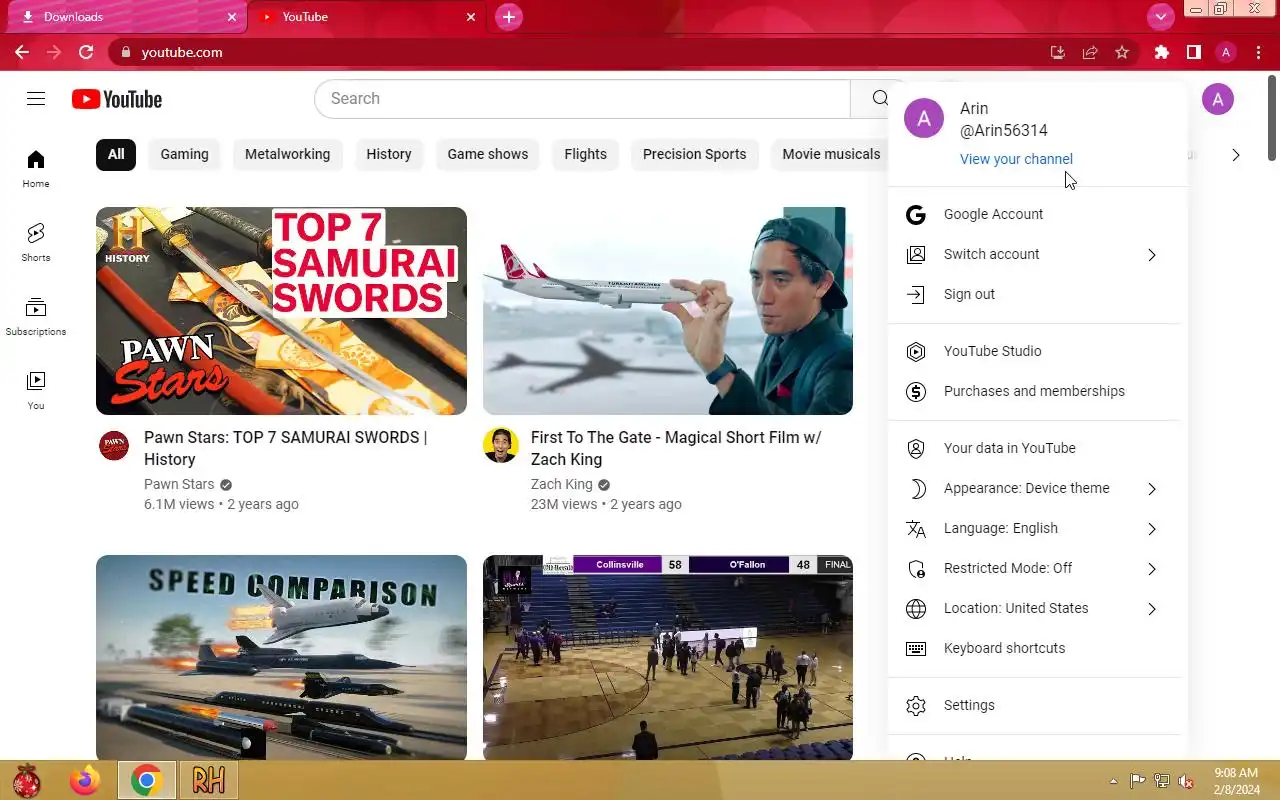Click the Chrome taskbar icon
Image resolution: width=1280 pixels, height=800 pixels.
[147, 780]
